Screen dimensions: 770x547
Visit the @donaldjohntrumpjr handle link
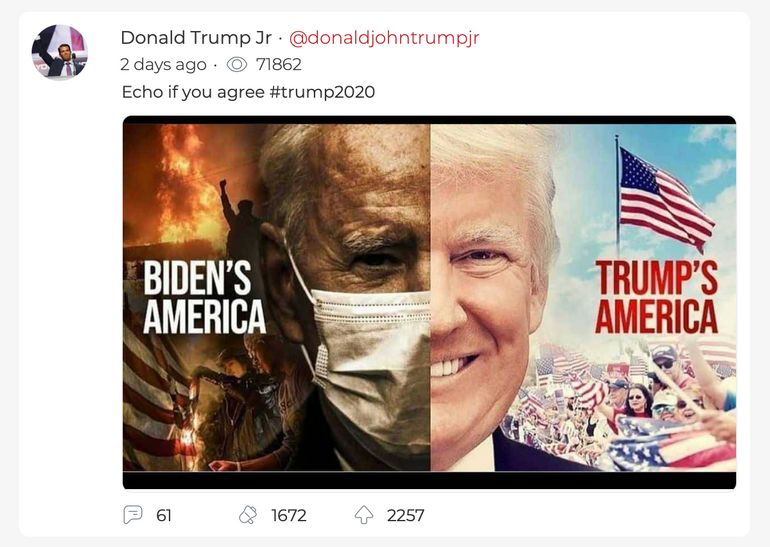click(x=384, y=38)
